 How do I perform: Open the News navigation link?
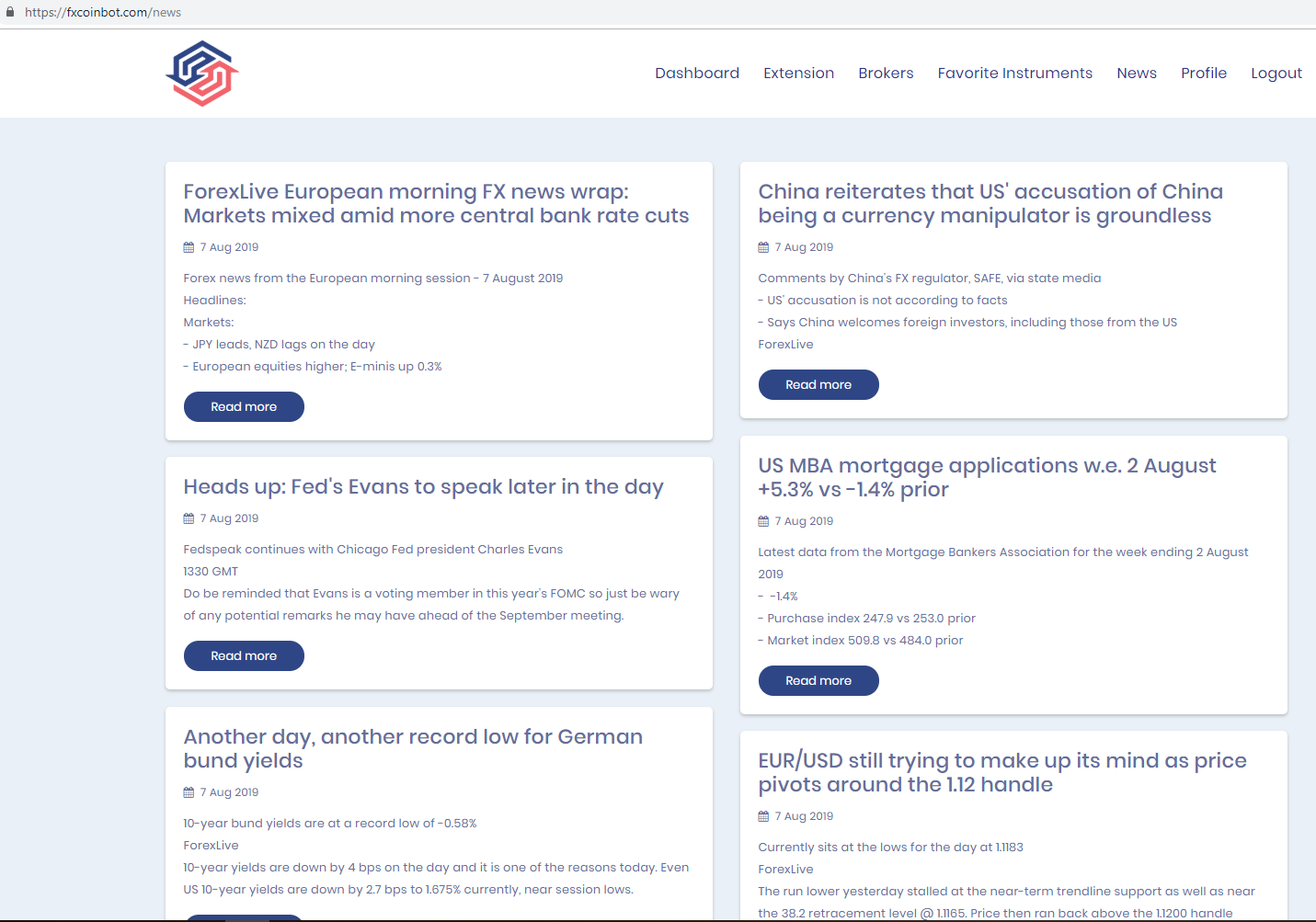pyautogui.click(x=1137, y=73)
